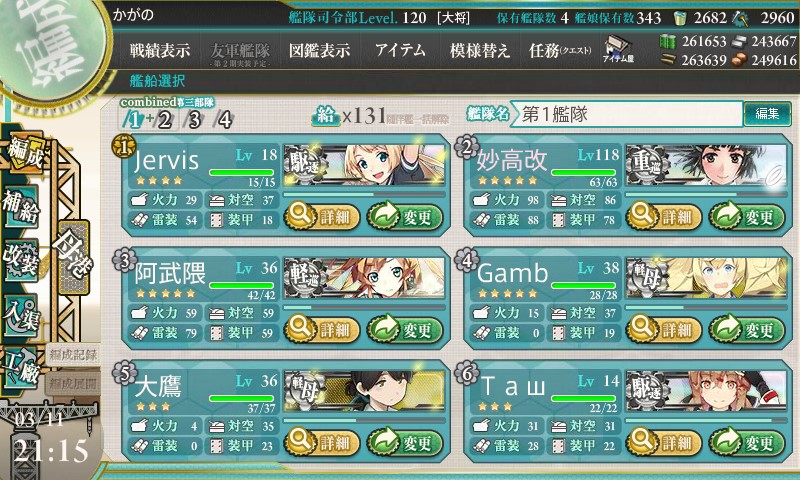Open the 補給 resupply sidebar icon
Image resolution: width=800 pixels, height=480 pixels.
pyautogui.click(x=20, y=206)
